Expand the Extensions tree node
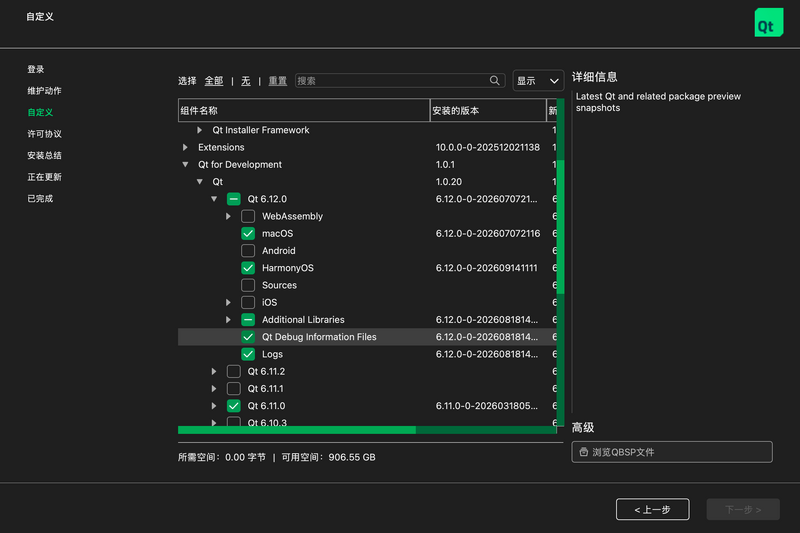 [185, 147]
